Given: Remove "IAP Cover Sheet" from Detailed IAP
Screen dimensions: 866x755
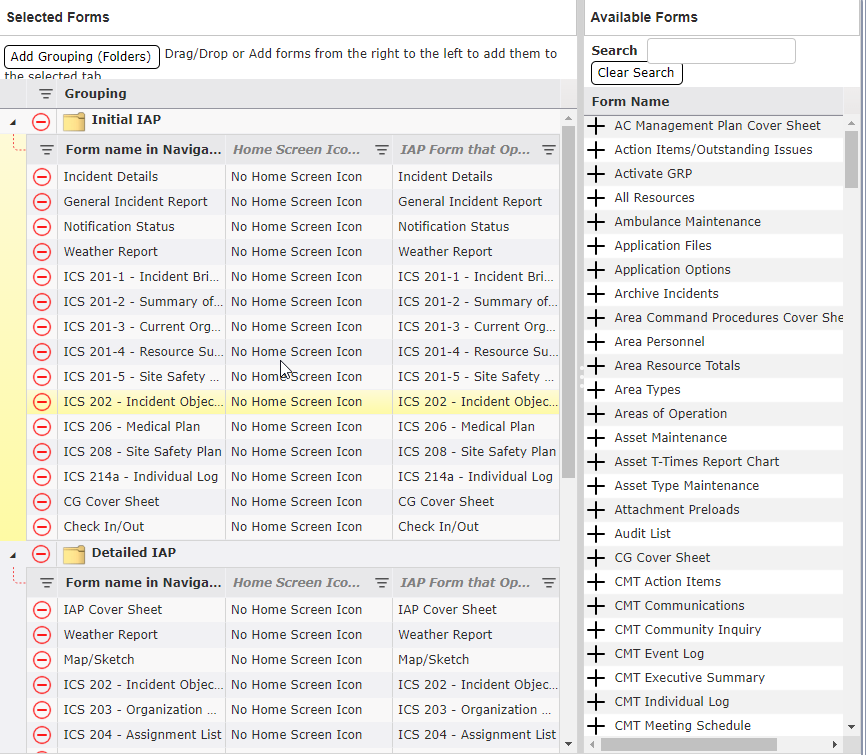Looking at the screenshot, I should click(x=41, y=609).
